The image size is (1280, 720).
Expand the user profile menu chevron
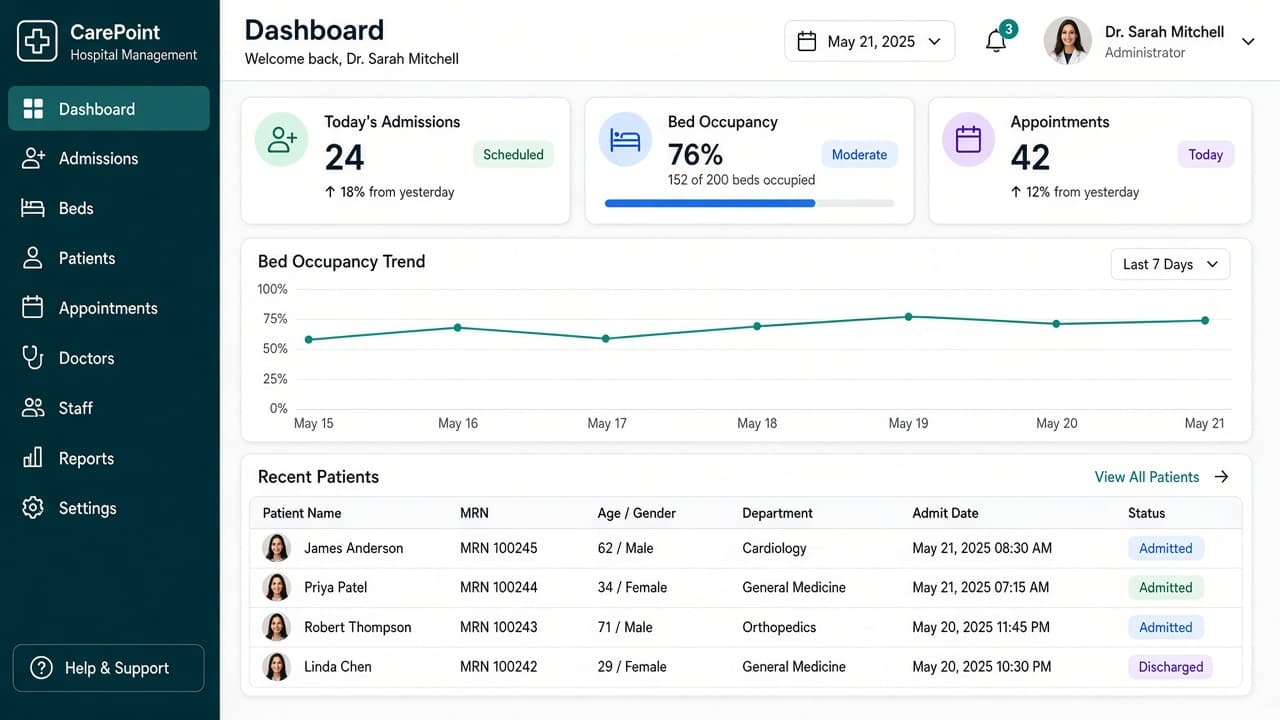pyautogui.click(x=1248, y=42)
